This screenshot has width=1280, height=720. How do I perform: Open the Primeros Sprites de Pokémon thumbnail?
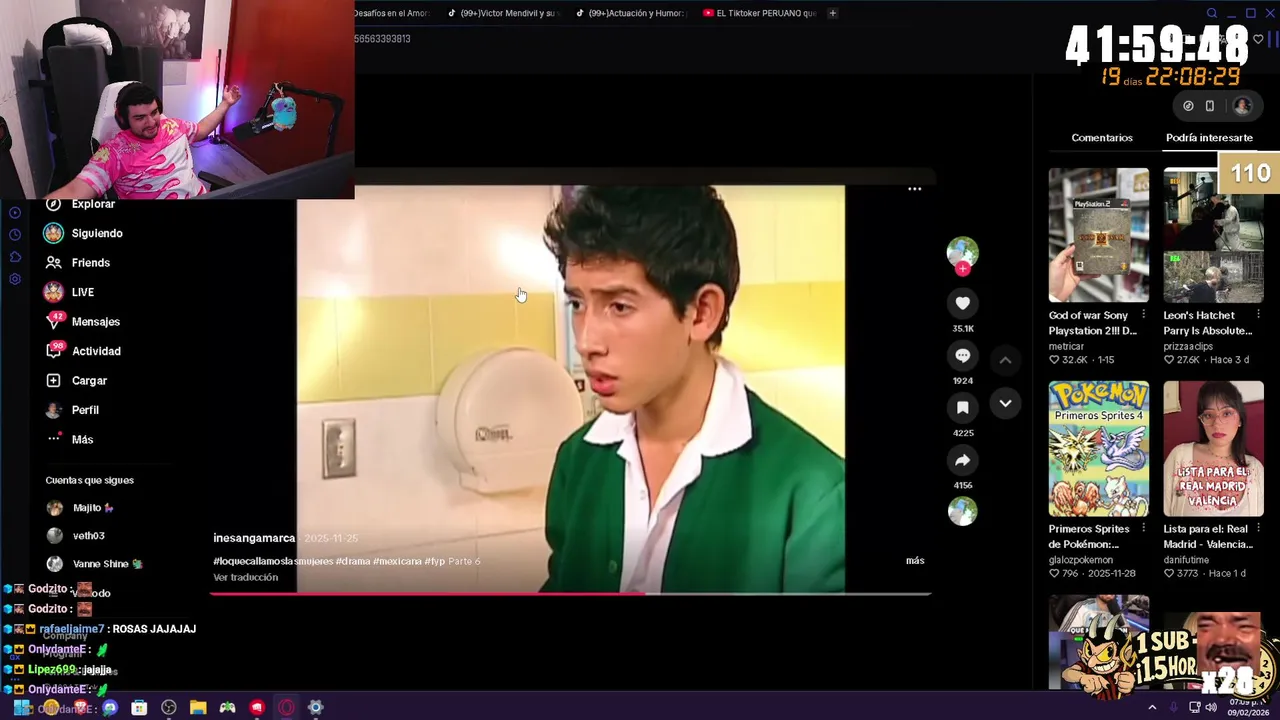pyautogui.click(x=1098, y=448)
